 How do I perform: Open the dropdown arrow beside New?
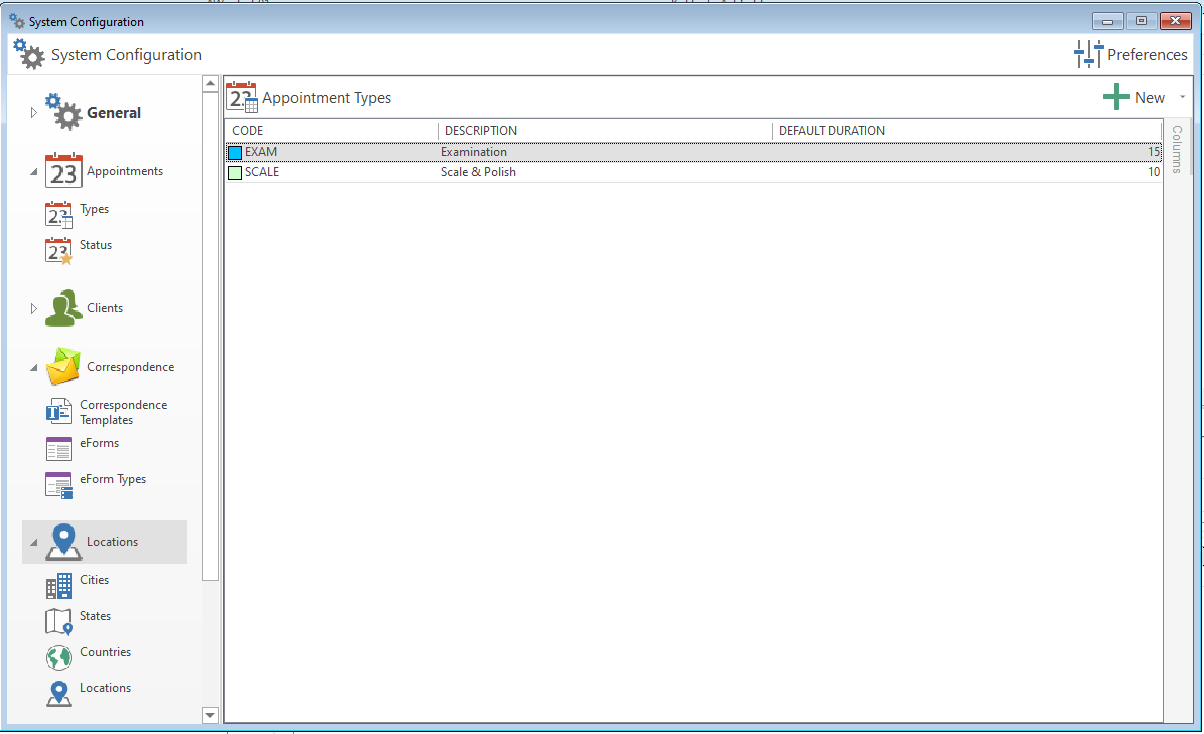1182,97
